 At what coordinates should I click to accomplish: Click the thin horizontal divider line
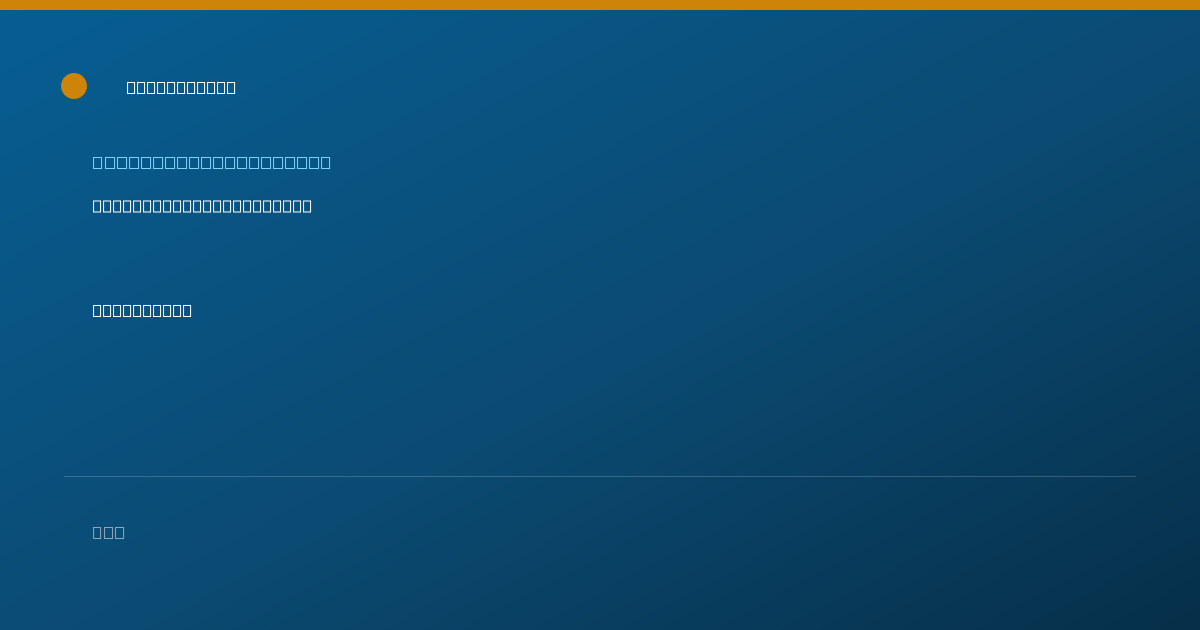click(x=600, y=476)
